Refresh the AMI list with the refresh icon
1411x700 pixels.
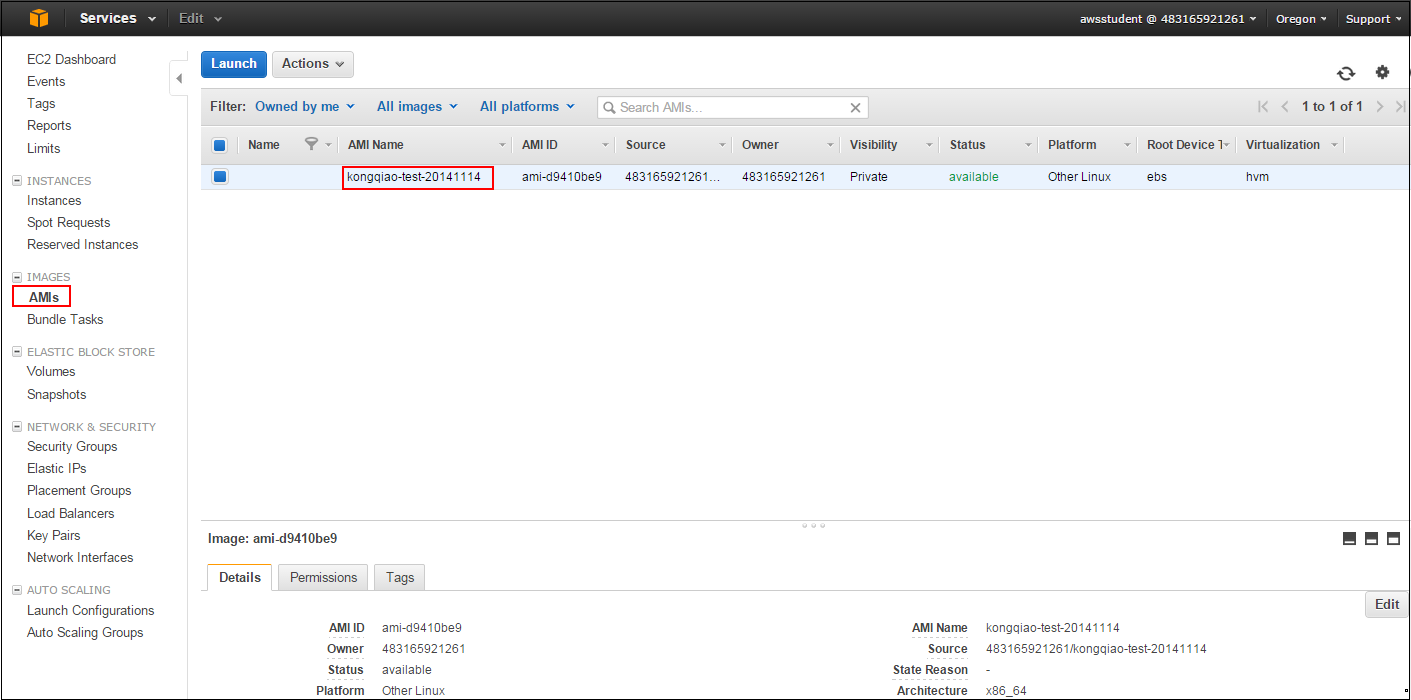[x=1346, y=73]
